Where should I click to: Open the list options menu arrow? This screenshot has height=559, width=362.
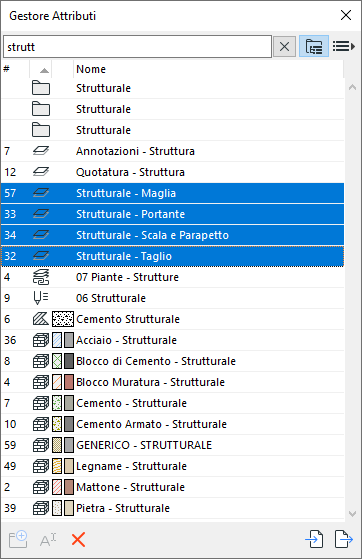(344, 46)
